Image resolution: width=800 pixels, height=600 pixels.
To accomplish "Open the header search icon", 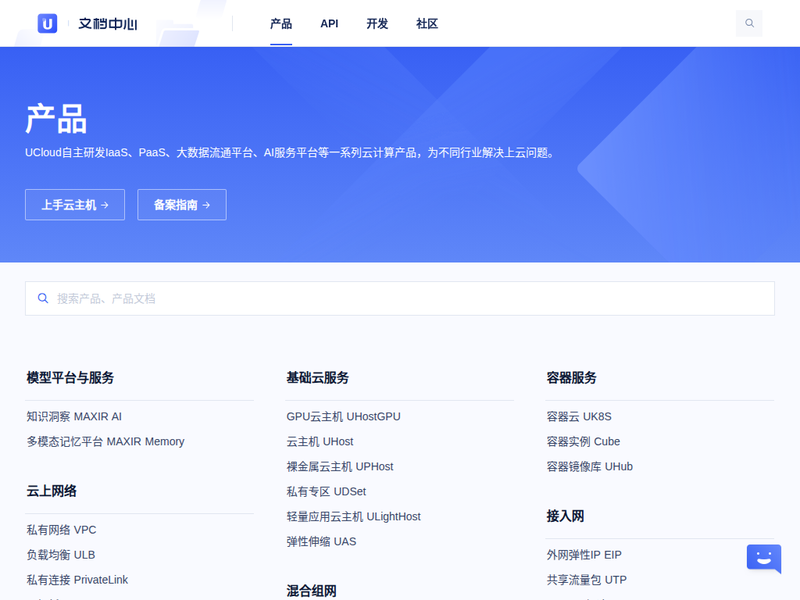I will 749,23.
